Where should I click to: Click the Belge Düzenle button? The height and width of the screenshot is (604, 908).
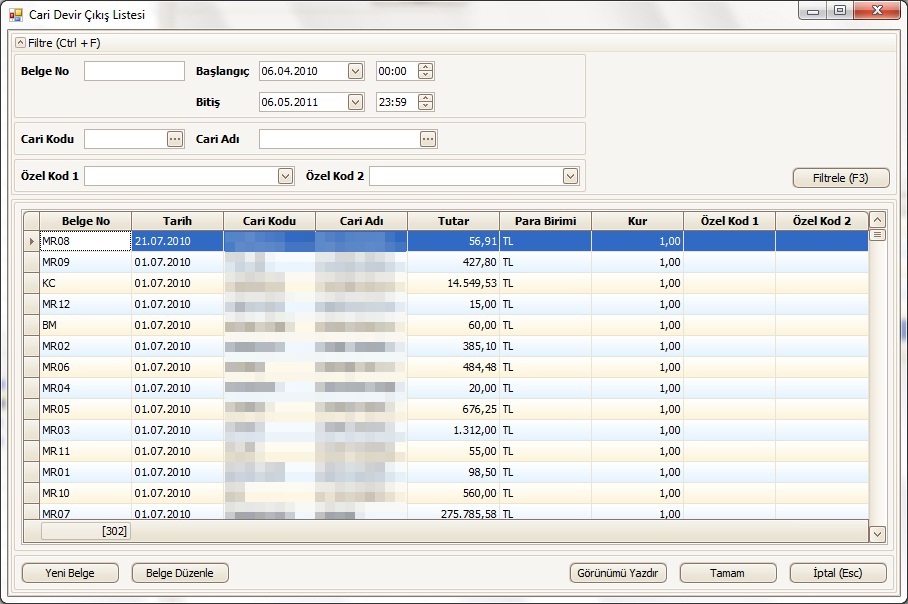(x=180, y=573)
